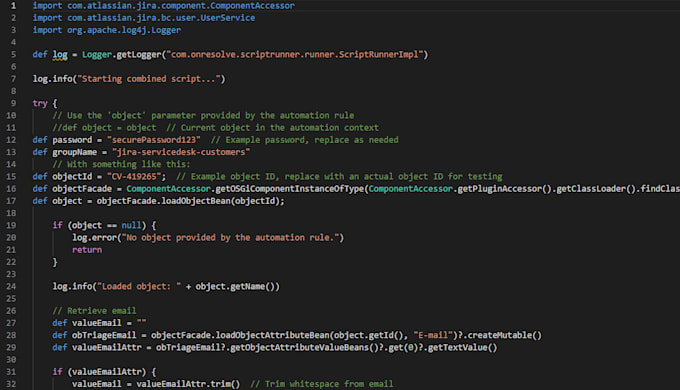Click line number 24 in the gutter
Screen dimensions: 680x390
pos(11,286)
